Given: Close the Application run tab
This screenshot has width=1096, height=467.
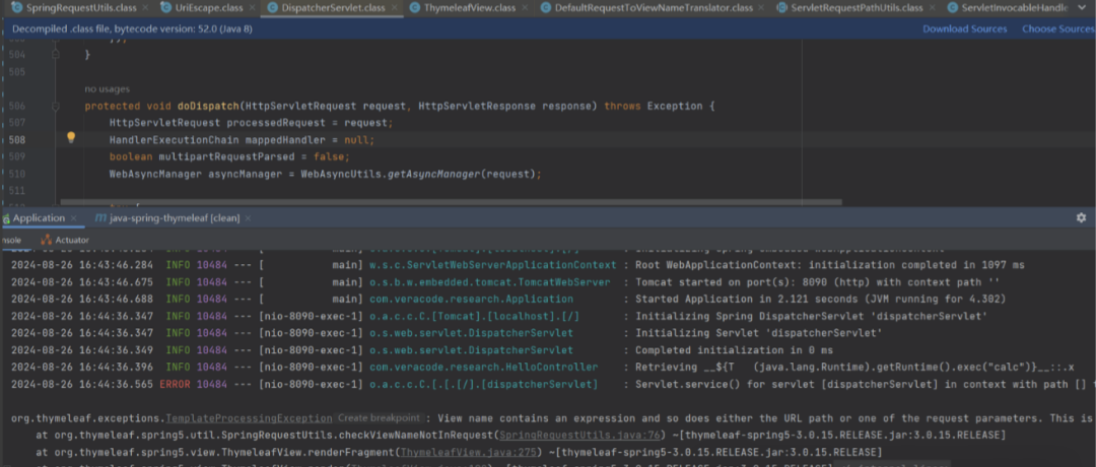Looking at the screenshot, I should [73, 218].
